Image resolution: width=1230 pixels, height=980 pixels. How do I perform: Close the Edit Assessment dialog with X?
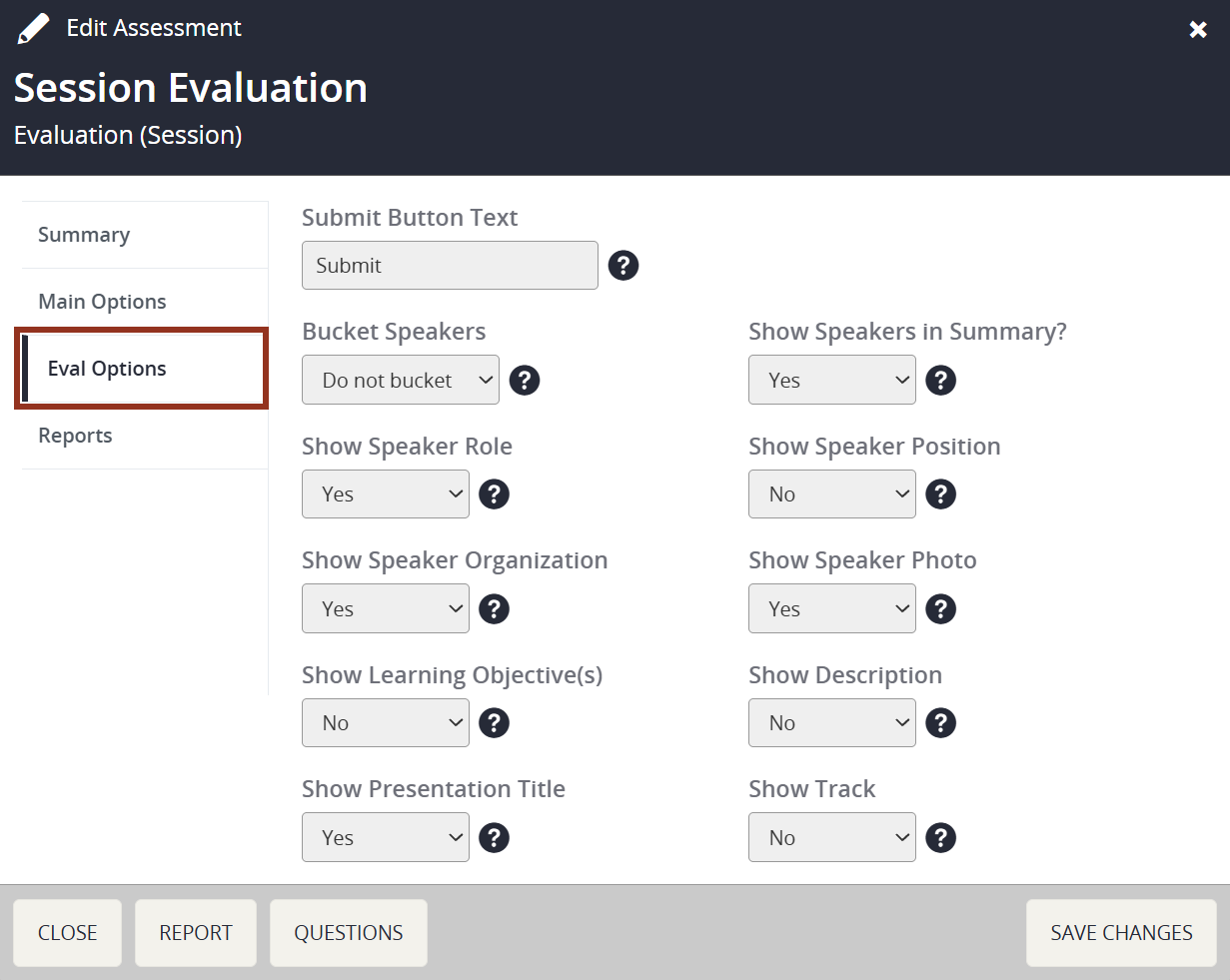[x=1198, y=30]
